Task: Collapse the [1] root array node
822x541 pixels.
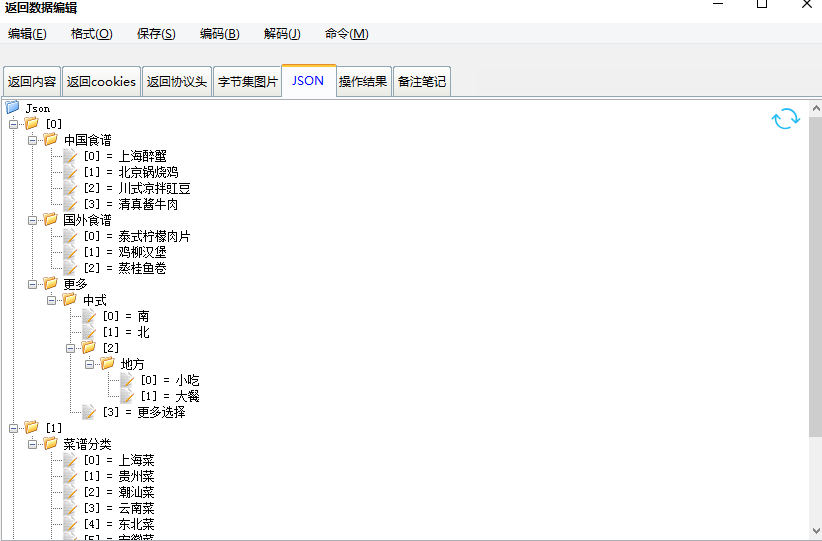Action: tap(14, 428)
